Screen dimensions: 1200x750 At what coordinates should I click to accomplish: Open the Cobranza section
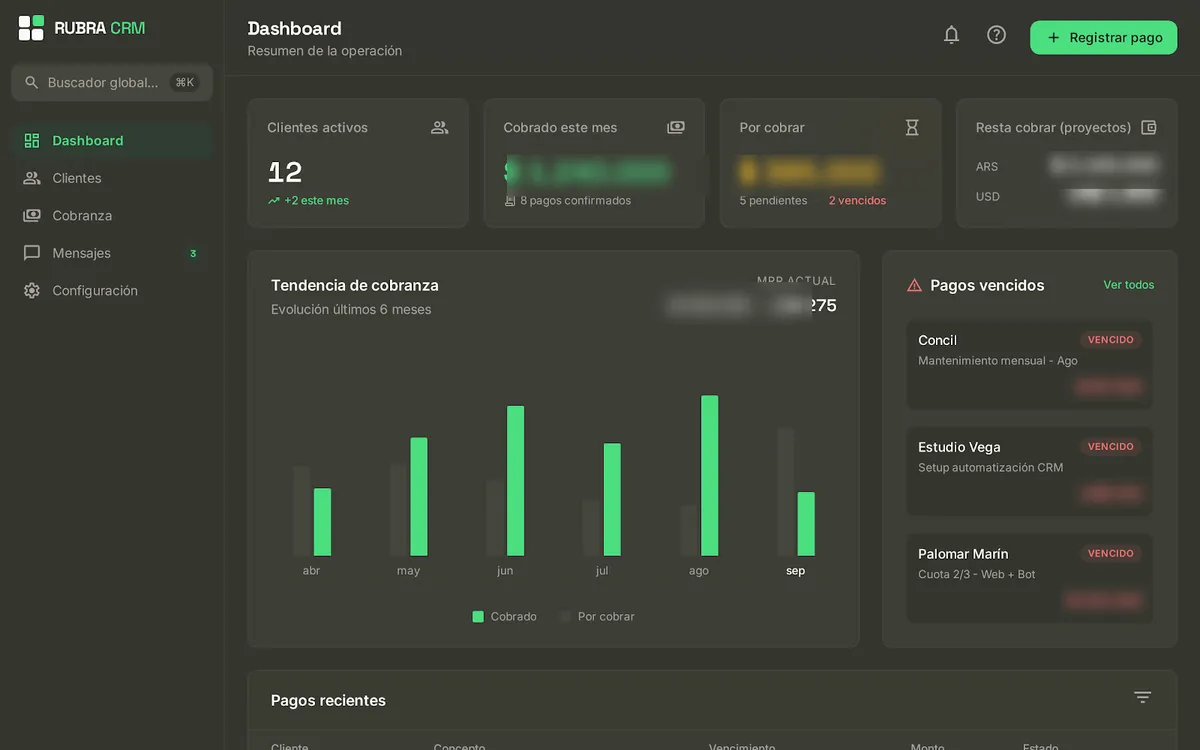tap(112, 215)
